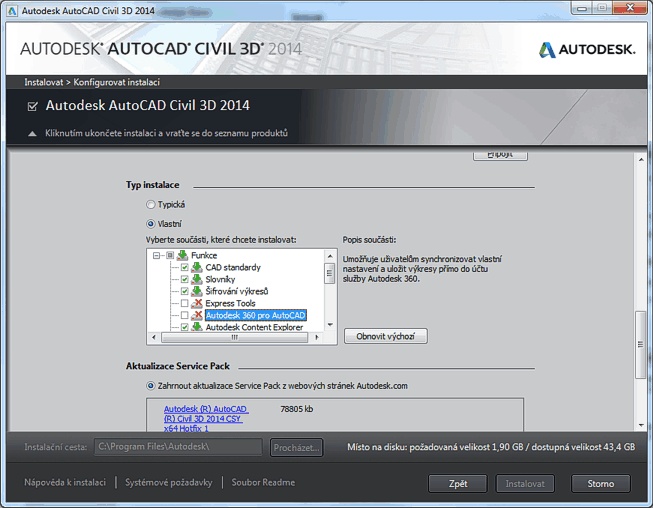Click the Místo na disku status text

coord(491,447)
